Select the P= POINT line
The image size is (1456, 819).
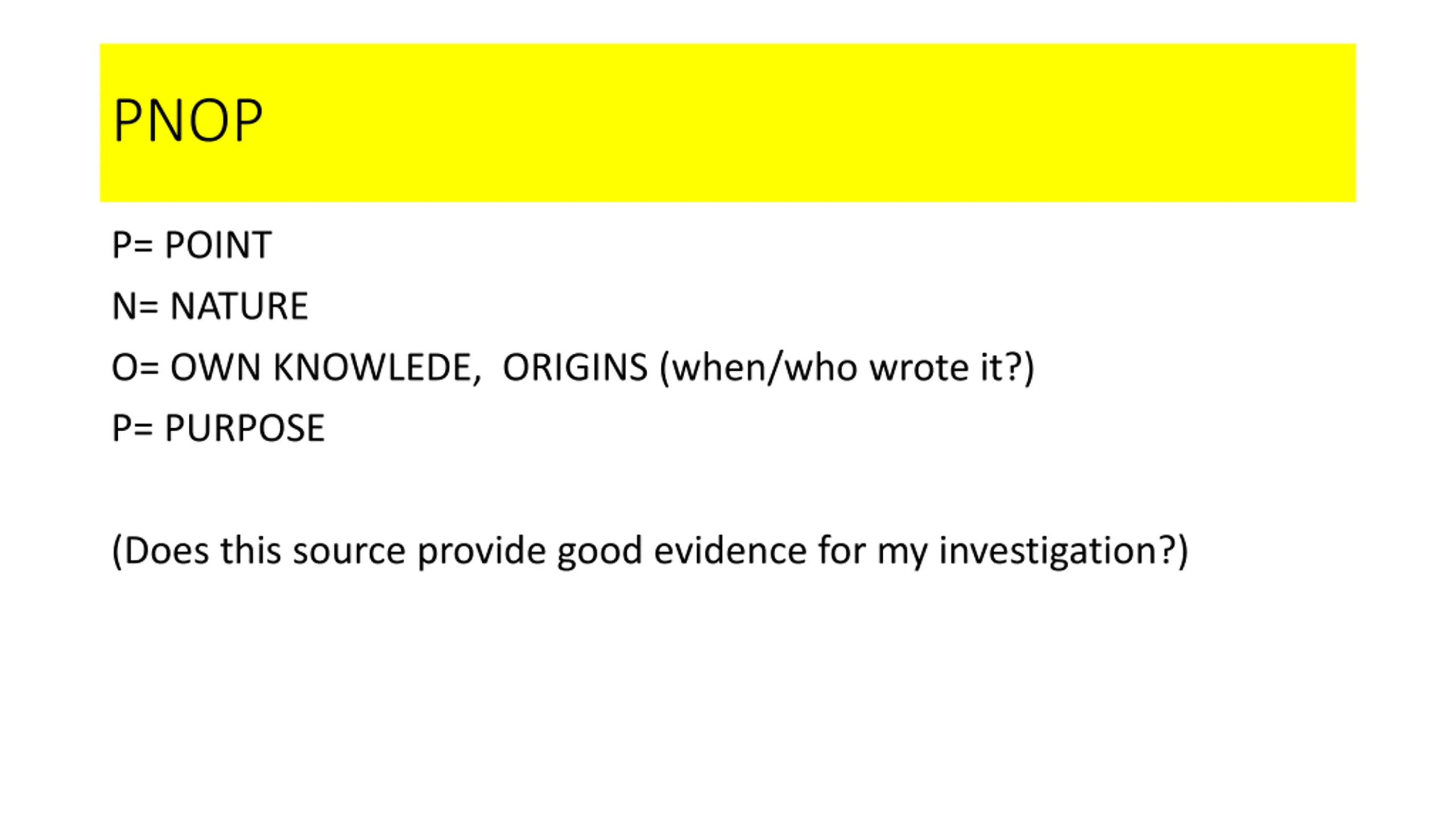coord(192,245)
